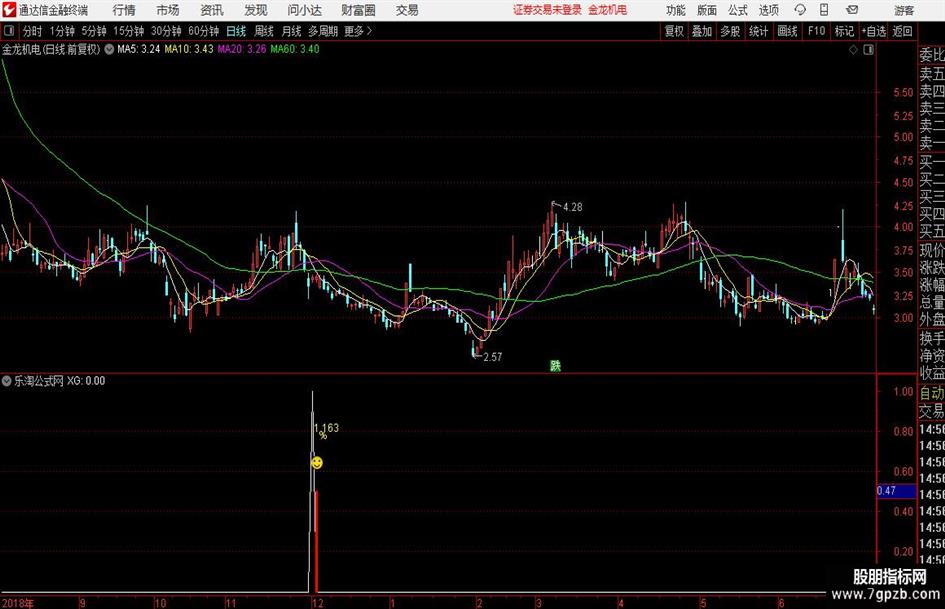Click the MA20: 3.26 indicator label
This screenshot has width=945, height=609.
tap(242, 49)
